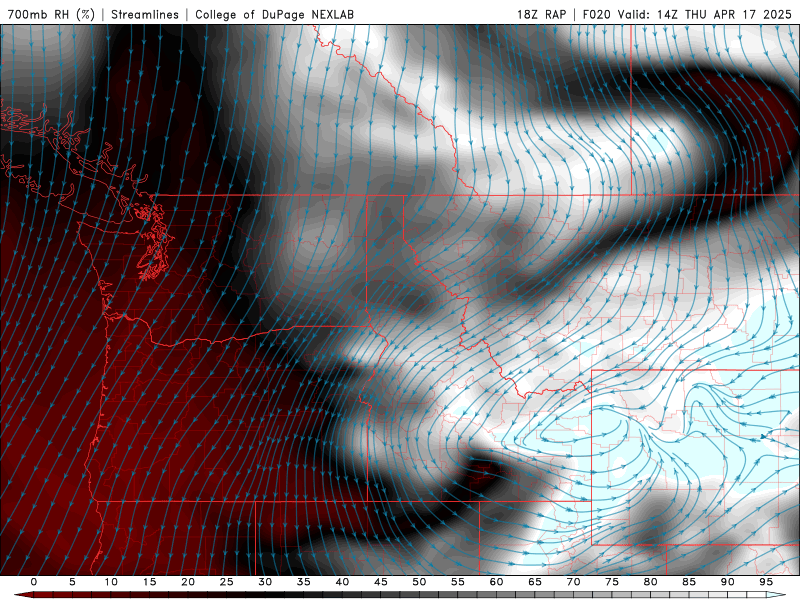Click the colorbar tick label "55"

(x=458, y=582)
